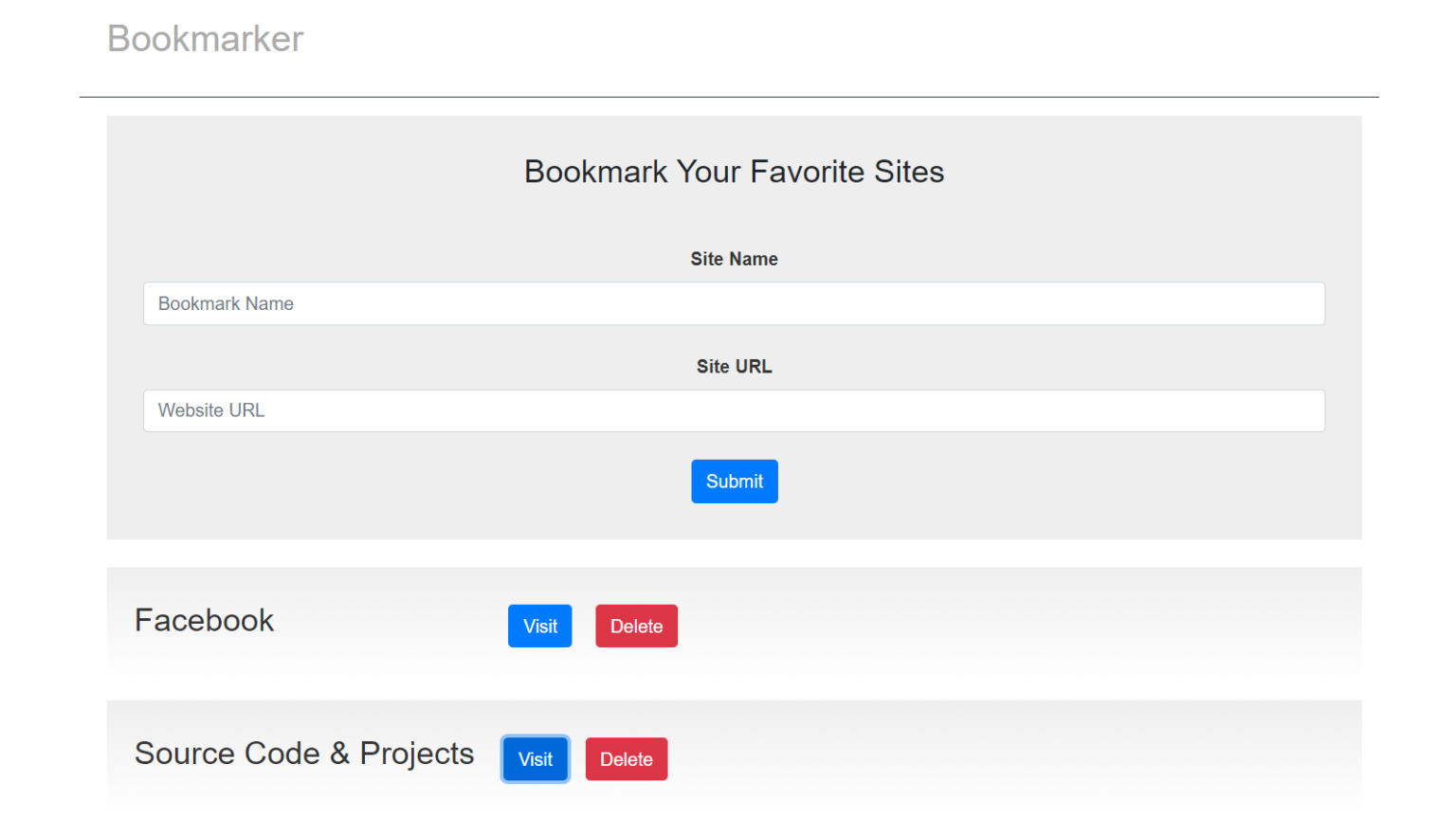Click the red Delete button for Facebook
This screenshot has height=837, width=1456.
click(x=636, y=626)
